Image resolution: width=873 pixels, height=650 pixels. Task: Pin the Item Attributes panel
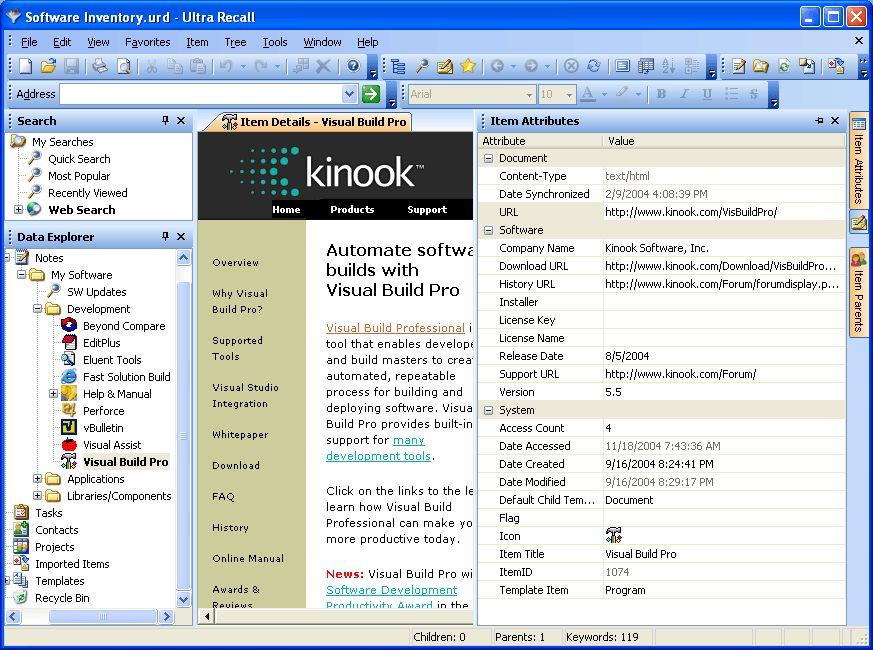[819, 120]
